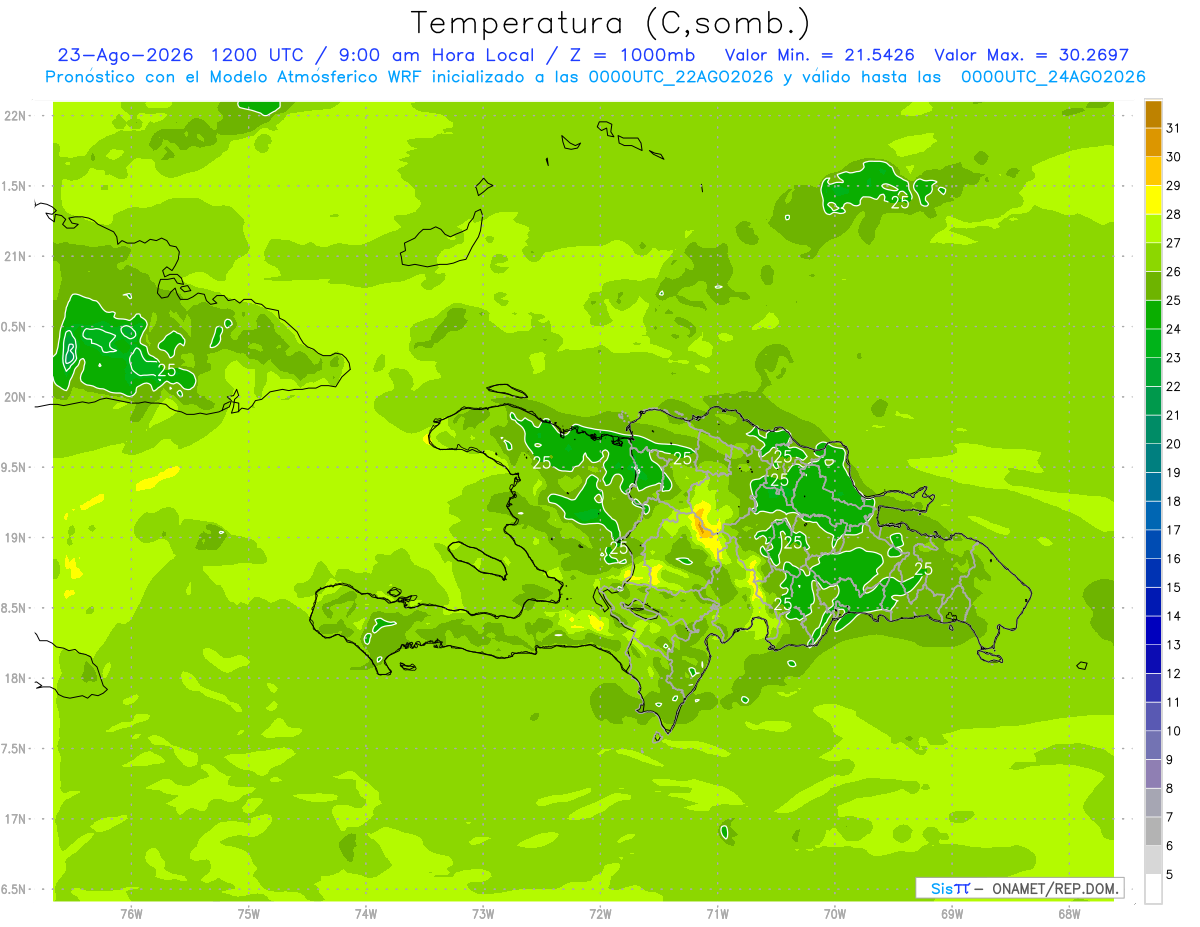Click the '17' value on the color scale
Image resolution: width=1200 pixels, height=927 pixels.
1173,530
